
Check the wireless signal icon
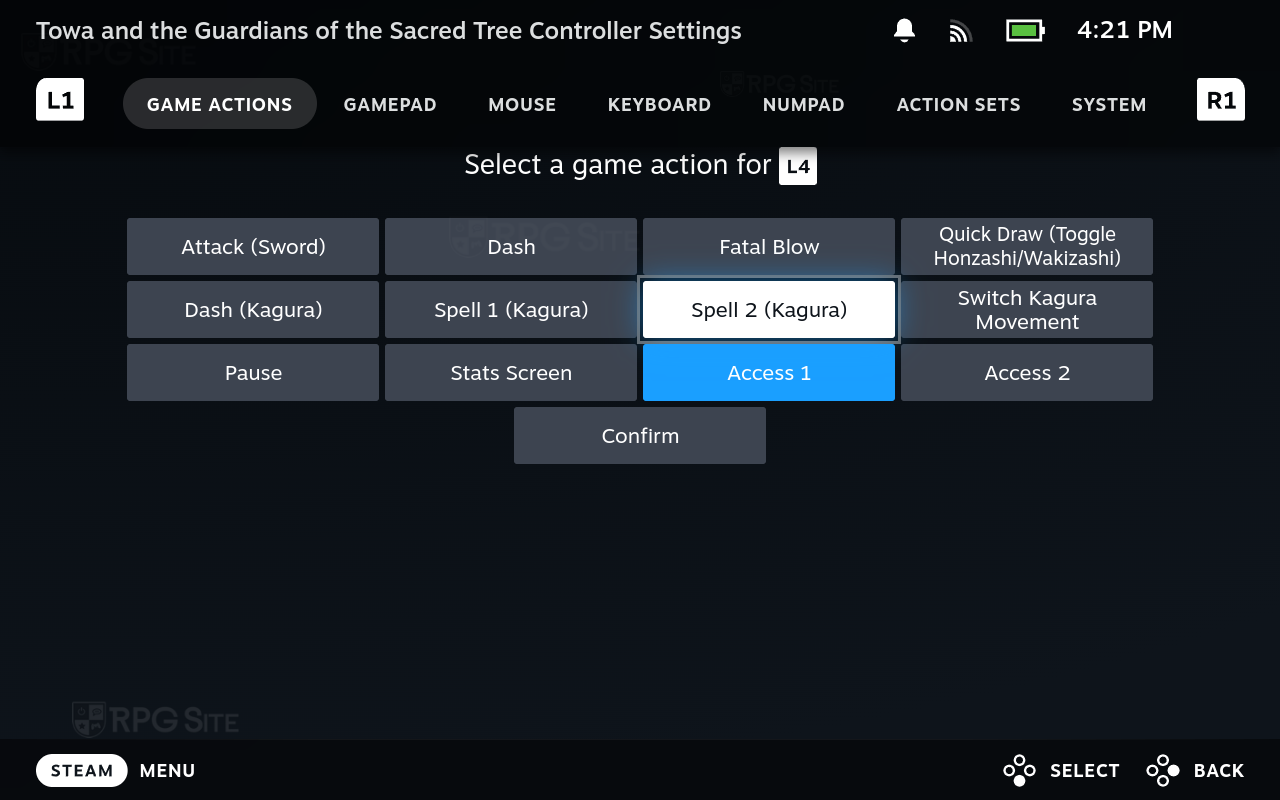click(x=960, y=31)
